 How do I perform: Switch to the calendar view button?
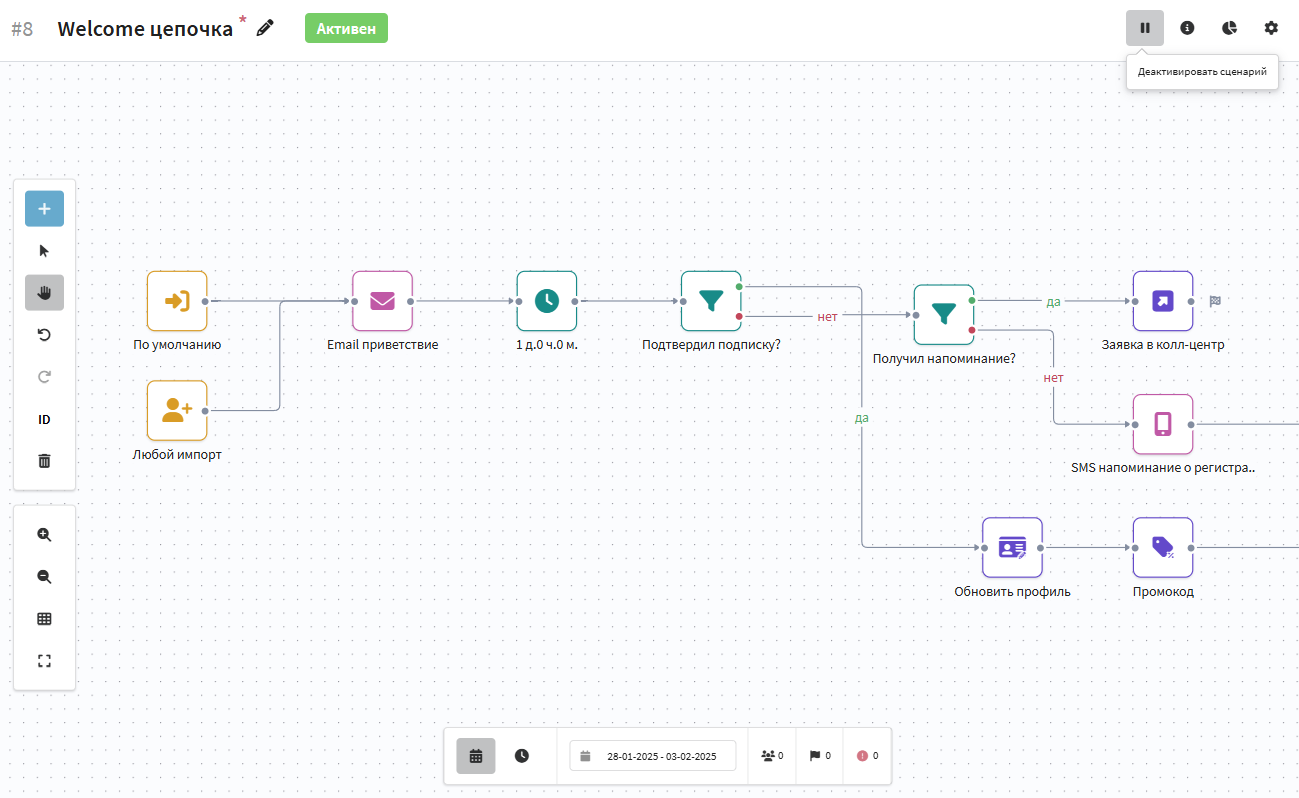(x=476, y=756)
